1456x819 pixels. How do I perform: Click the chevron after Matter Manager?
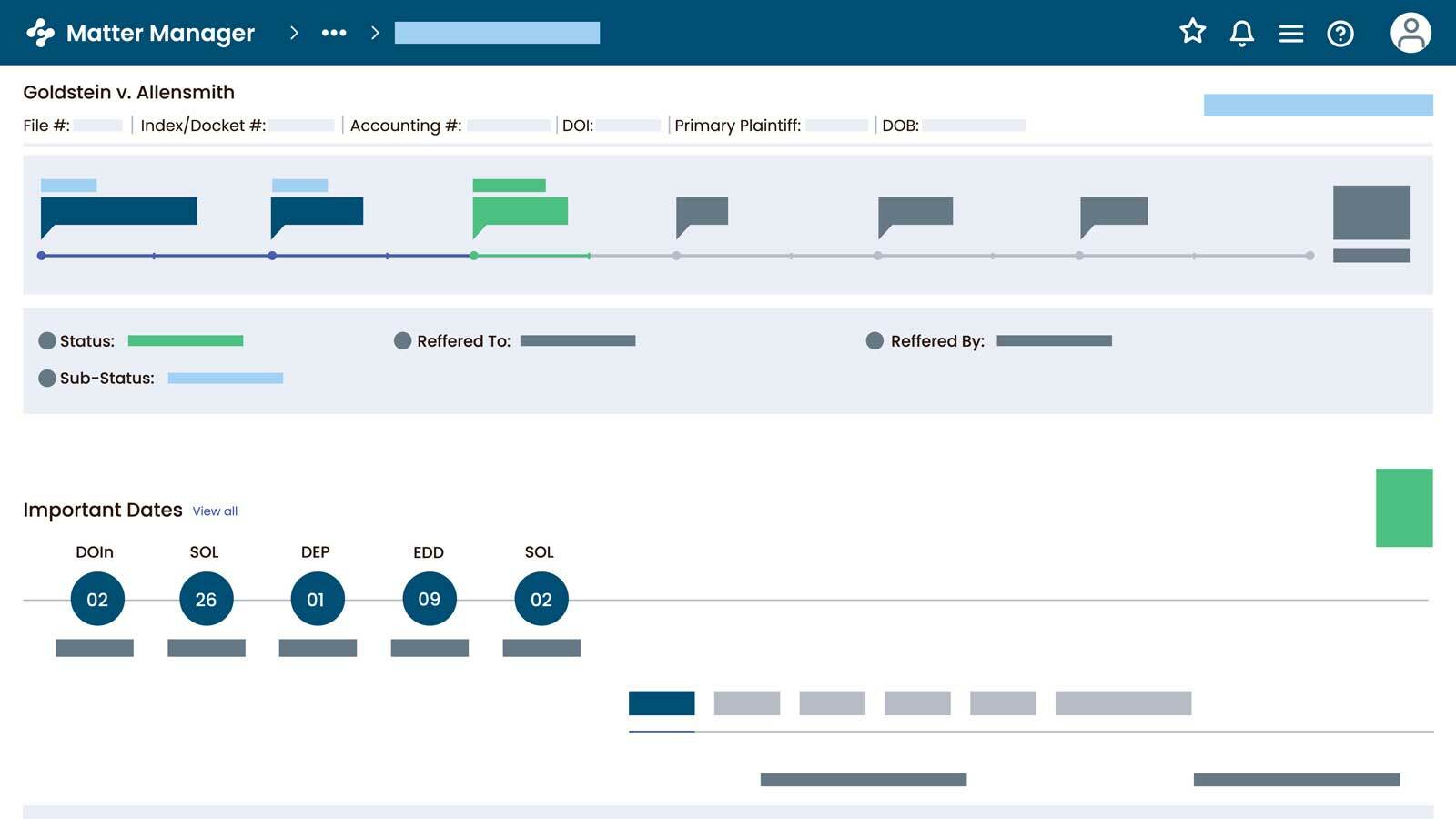click(x=294, y=33)
